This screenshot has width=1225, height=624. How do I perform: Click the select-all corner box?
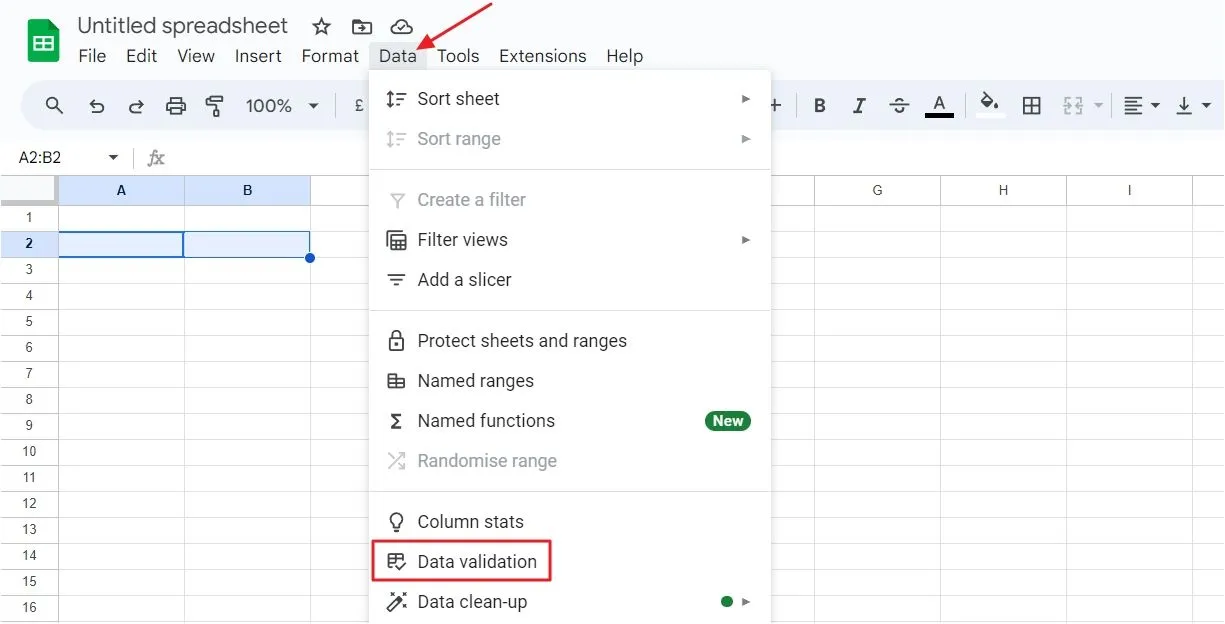(29, 190)
